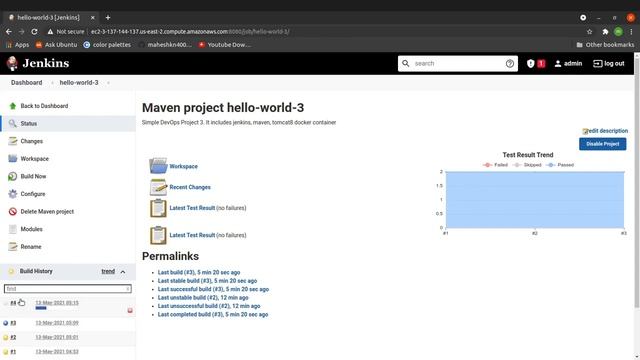Open the Workspace link in the main panel
The height and width of the screenshot is (360, 640).
point(183,167)
